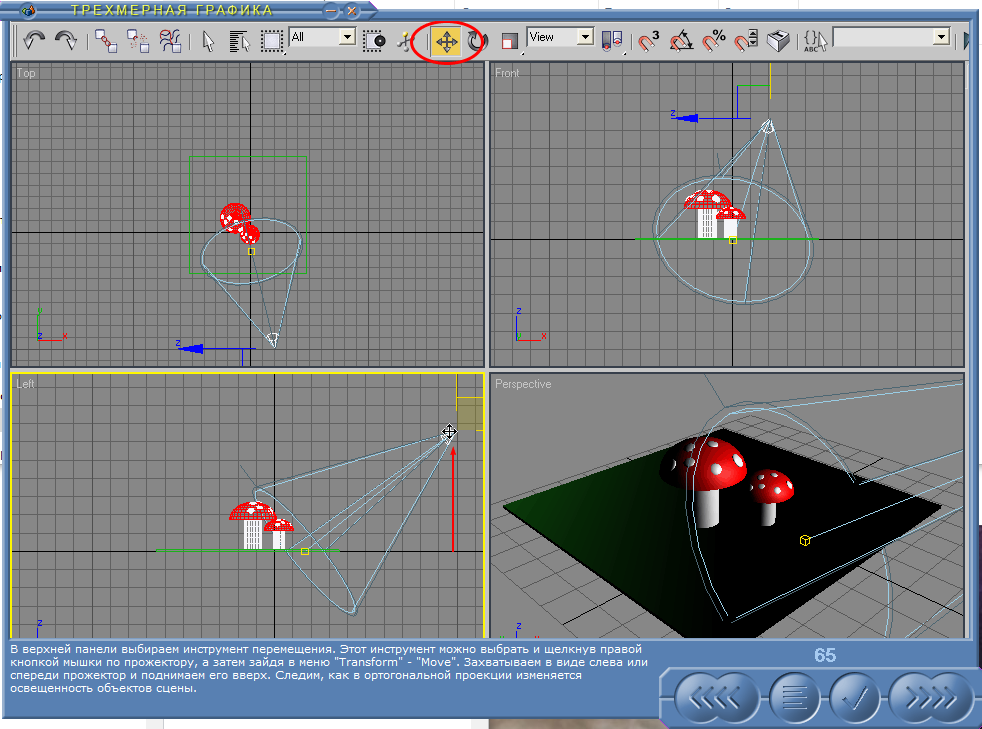
Task: Click the yellow target square in Left viewport
Action: pyautogui.click(x=304, y=551)
